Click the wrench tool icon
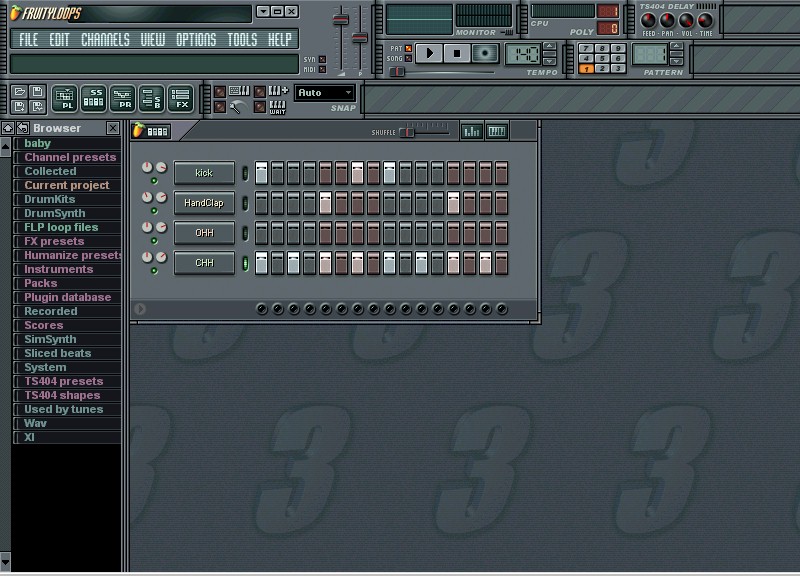The image size is (800, 576). pyautogui.click(x=236, y=107)
